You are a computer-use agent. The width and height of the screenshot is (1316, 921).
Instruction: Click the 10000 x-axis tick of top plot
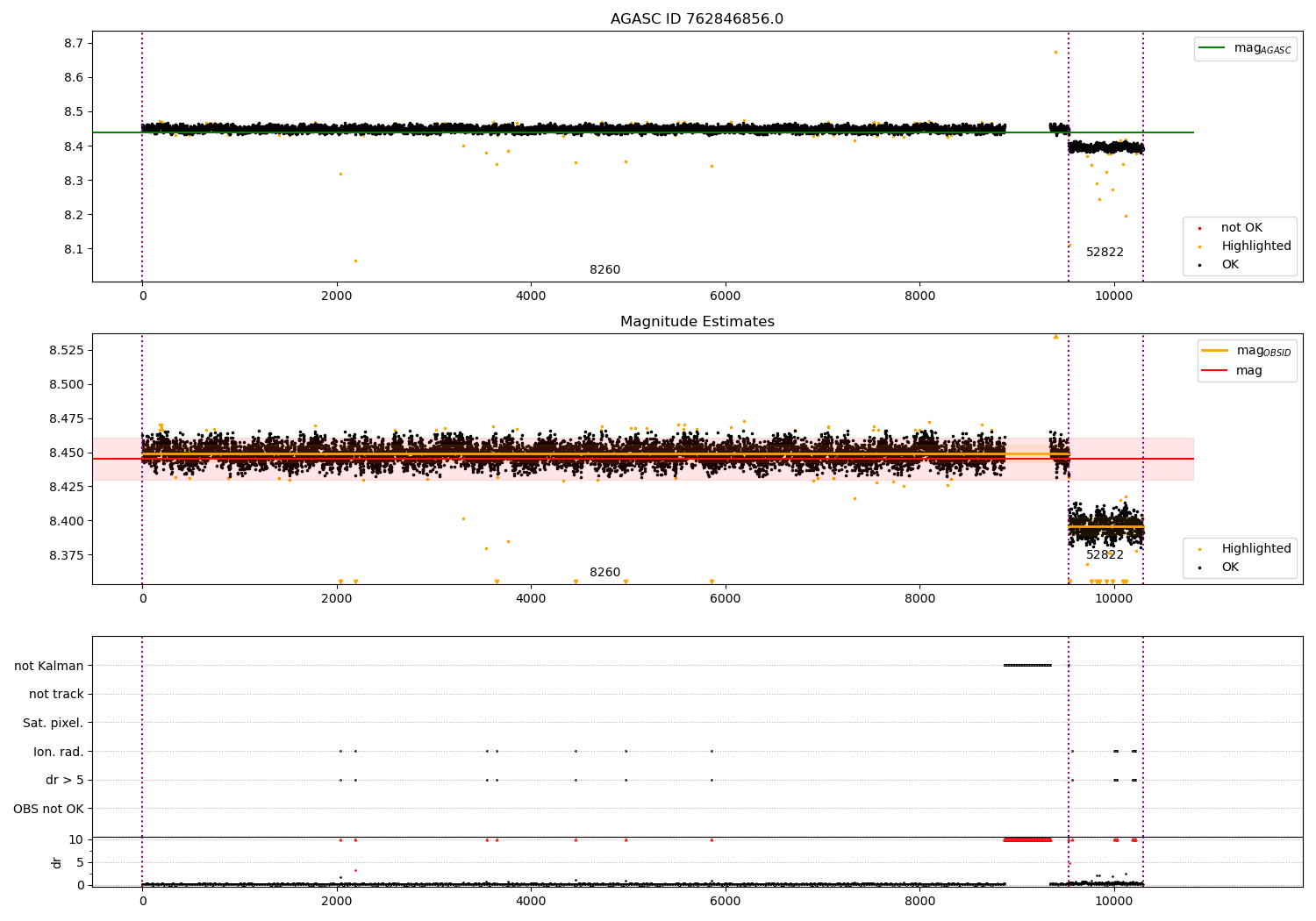[1114, 296]
